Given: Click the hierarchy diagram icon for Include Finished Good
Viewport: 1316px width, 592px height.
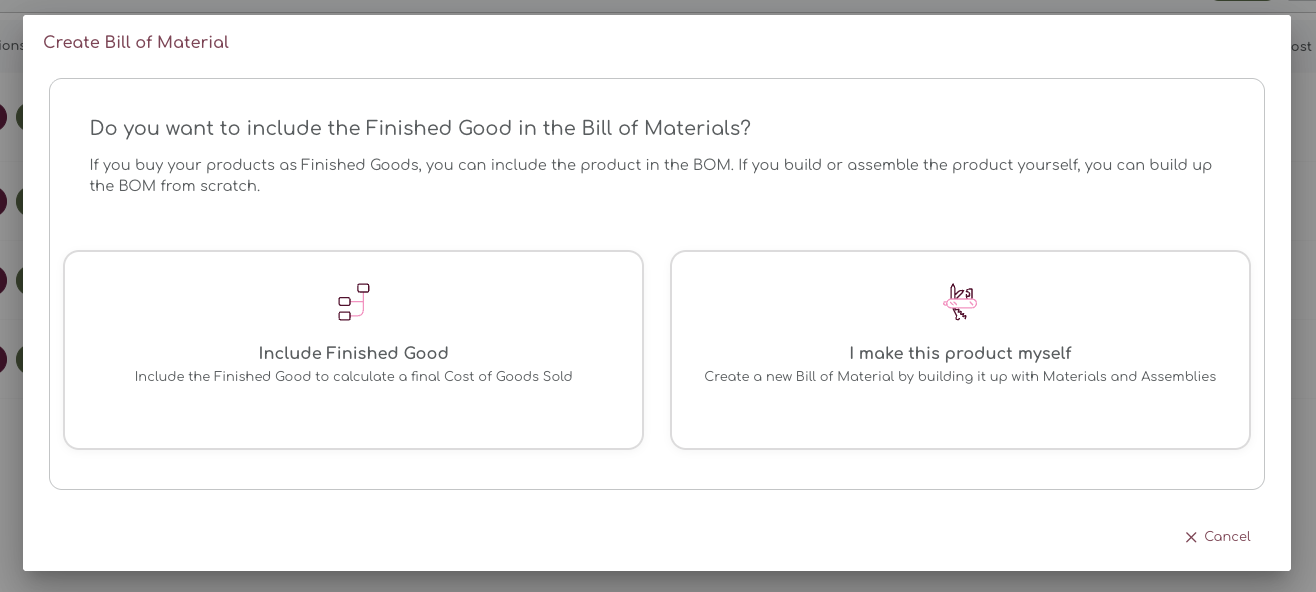Looking at the screenshot, I should (353, 302).
